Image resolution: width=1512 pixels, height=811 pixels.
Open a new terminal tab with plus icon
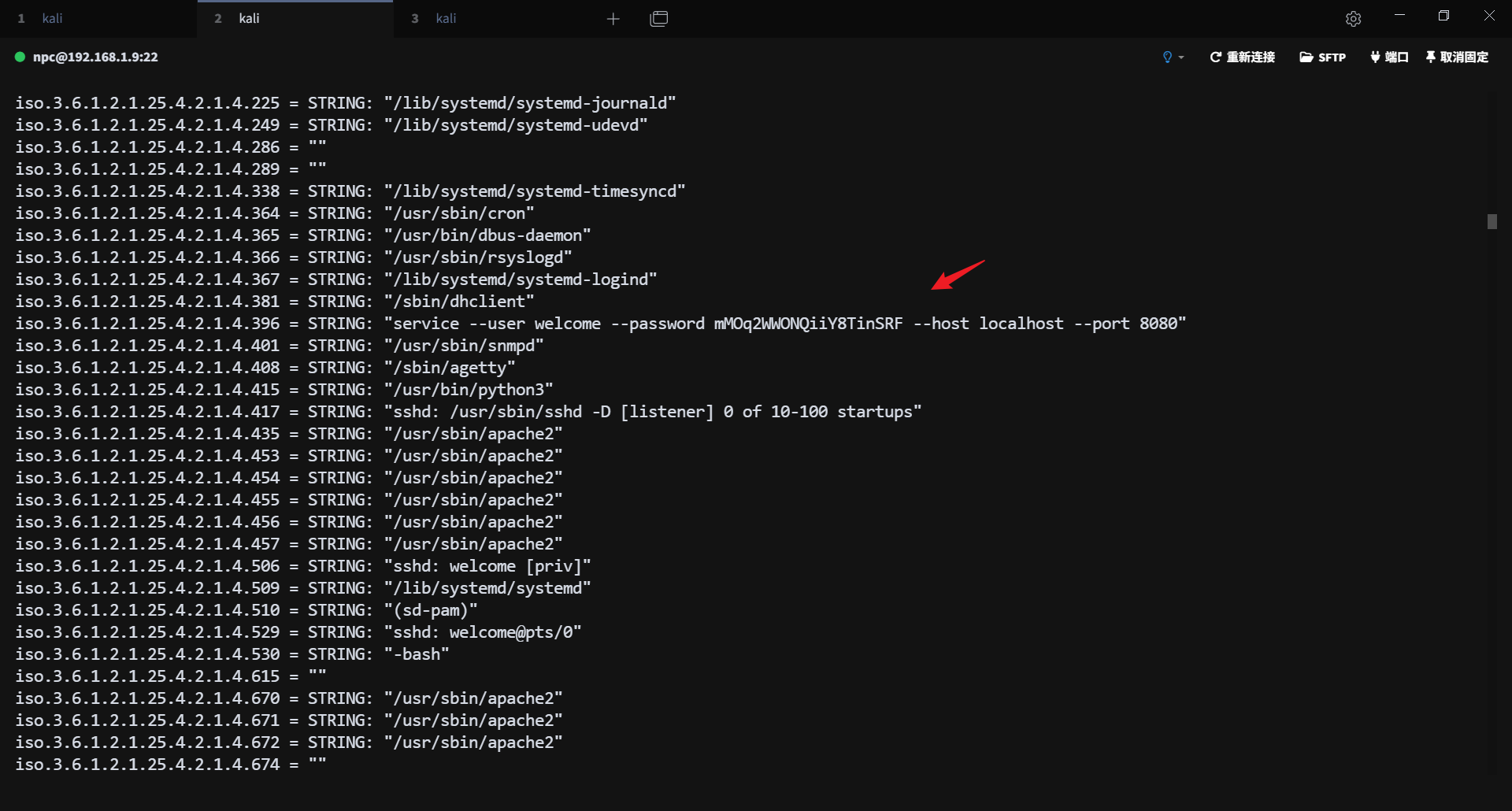coord(613,19)
